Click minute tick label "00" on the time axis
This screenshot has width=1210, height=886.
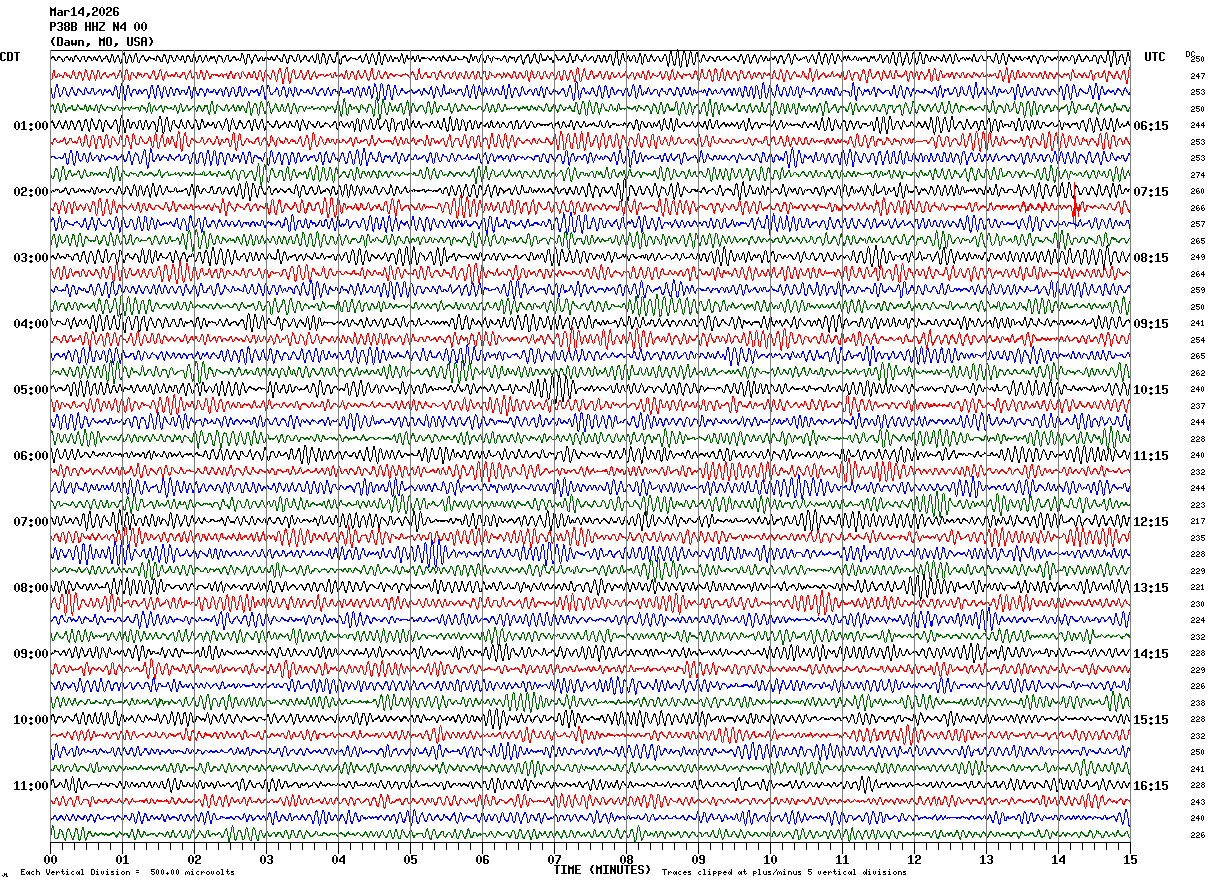tap(50, 859)
